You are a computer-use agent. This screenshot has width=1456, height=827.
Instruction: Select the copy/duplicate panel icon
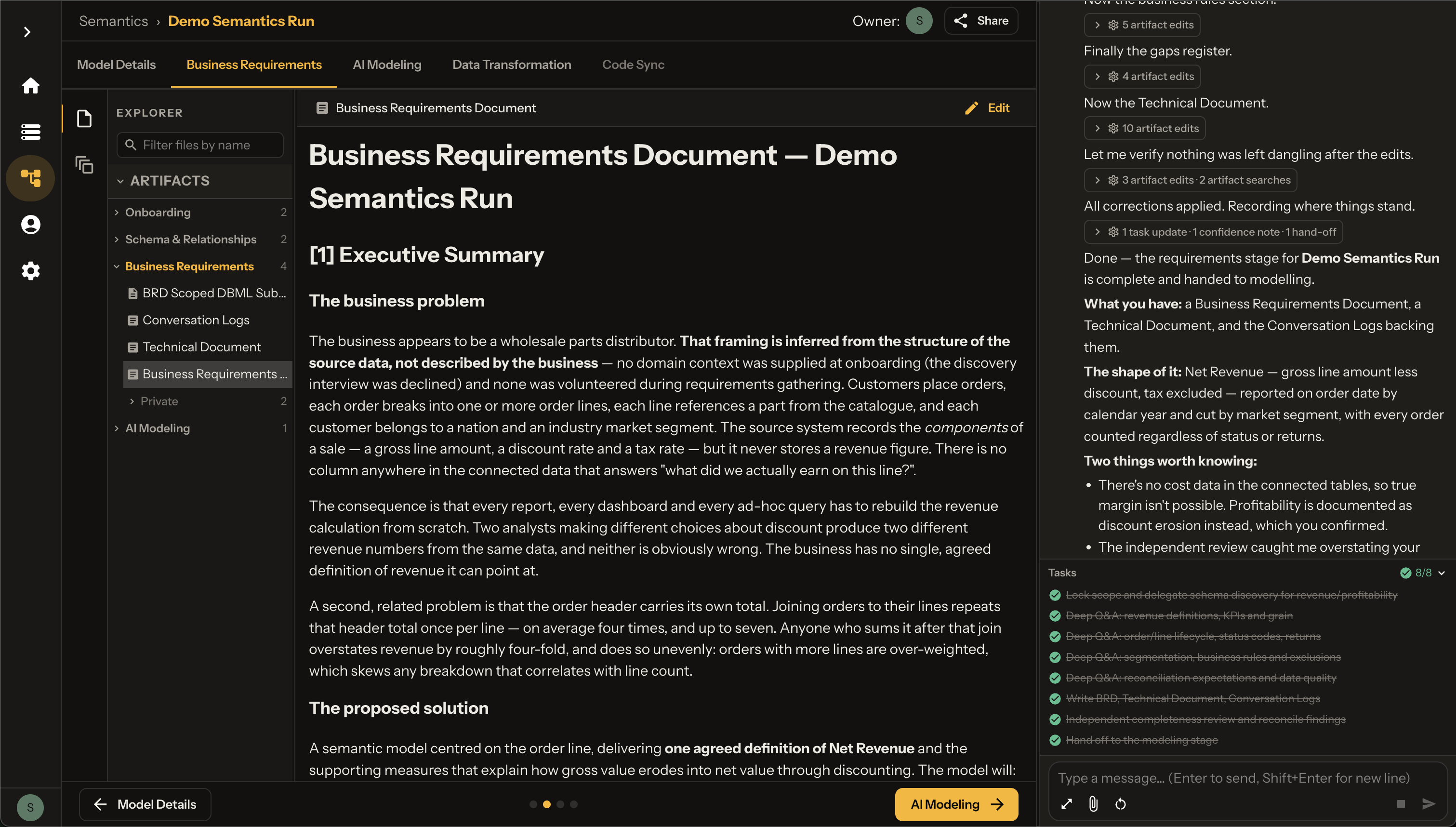84,165
